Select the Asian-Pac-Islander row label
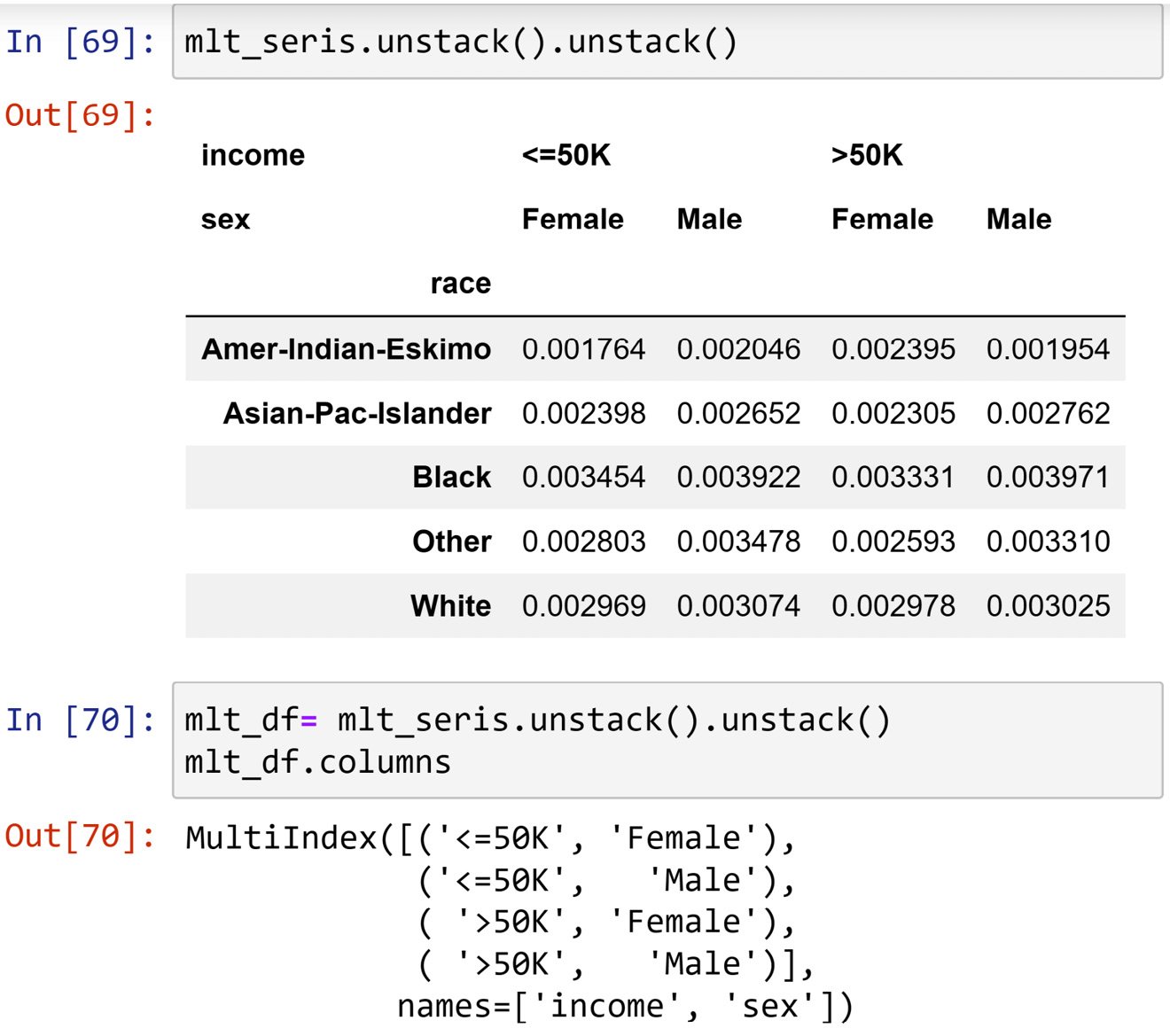Image resolution: width=1170 pixels, height=1036 pixels. point(356,413)
